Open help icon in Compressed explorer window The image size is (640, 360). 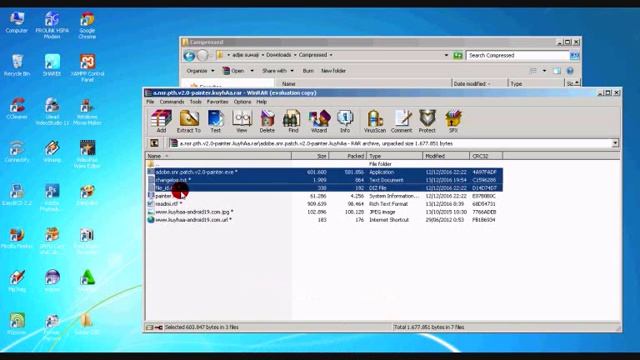pyautogui.click(x=570, y=71)
